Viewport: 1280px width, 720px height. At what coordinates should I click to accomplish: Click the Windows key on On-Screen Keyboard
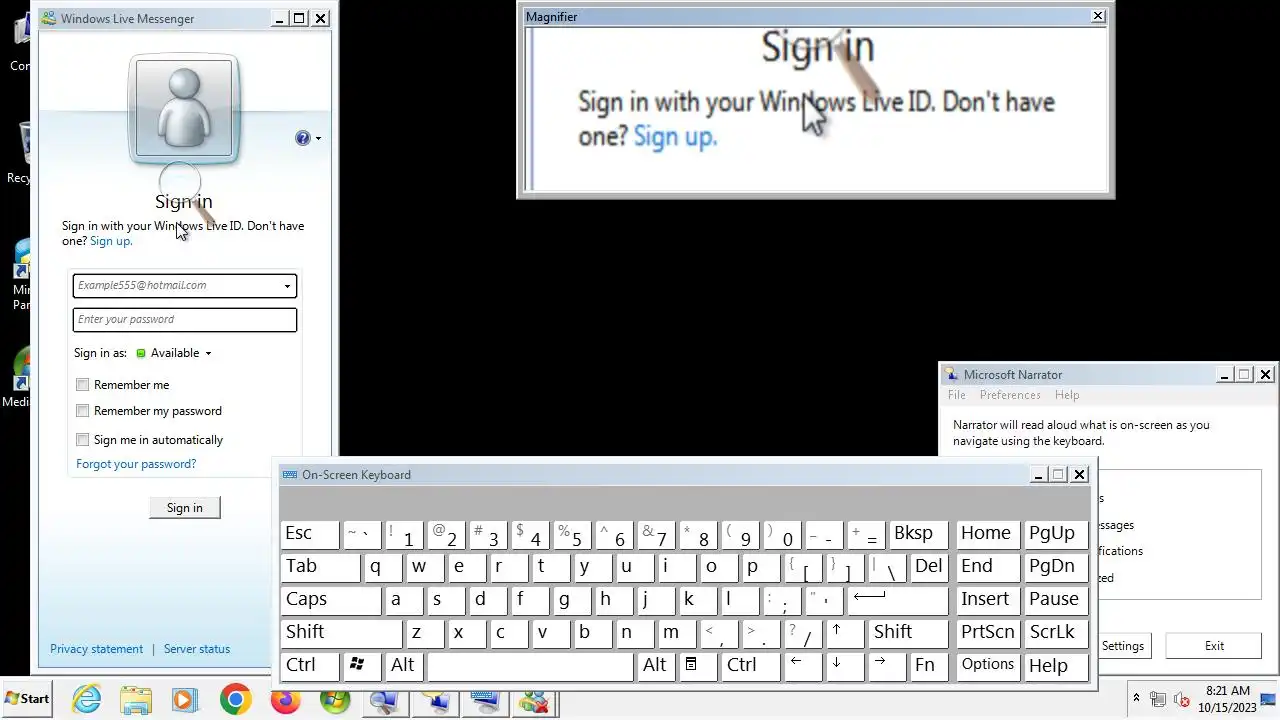[x=358, y=665]
